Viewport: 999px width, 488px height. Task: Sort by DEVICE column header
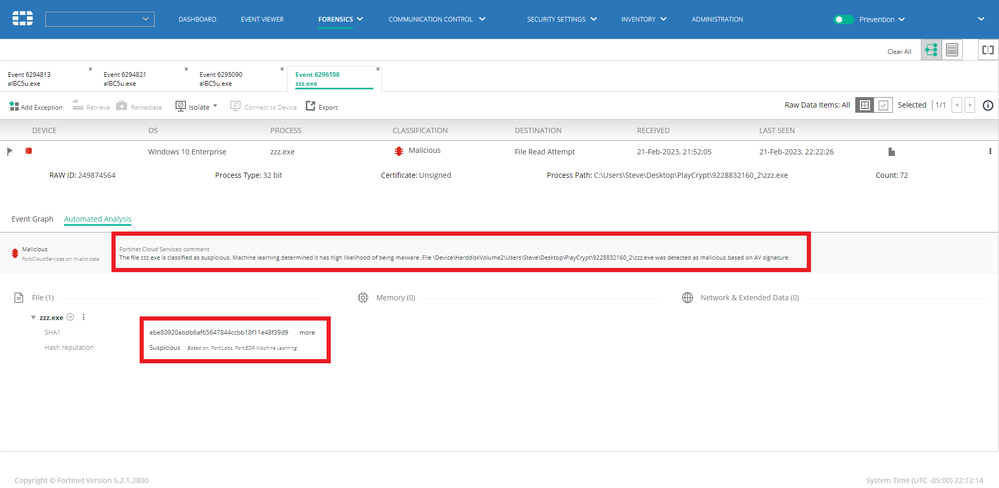click(x=45, y=131)
